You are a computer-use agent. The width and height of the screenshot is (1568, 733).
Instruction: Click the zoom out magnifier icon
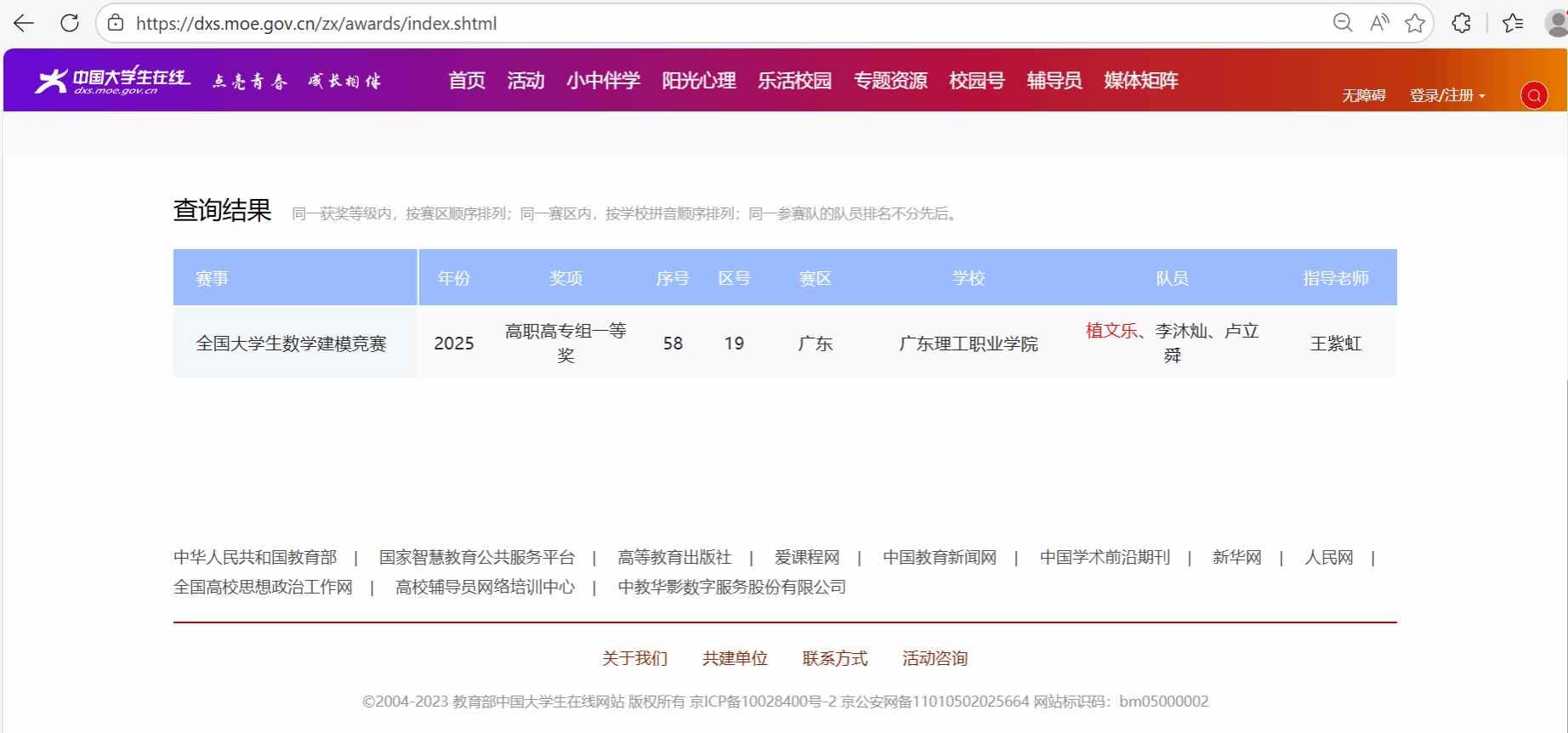pyautogui.click(x=1343, y=23)
